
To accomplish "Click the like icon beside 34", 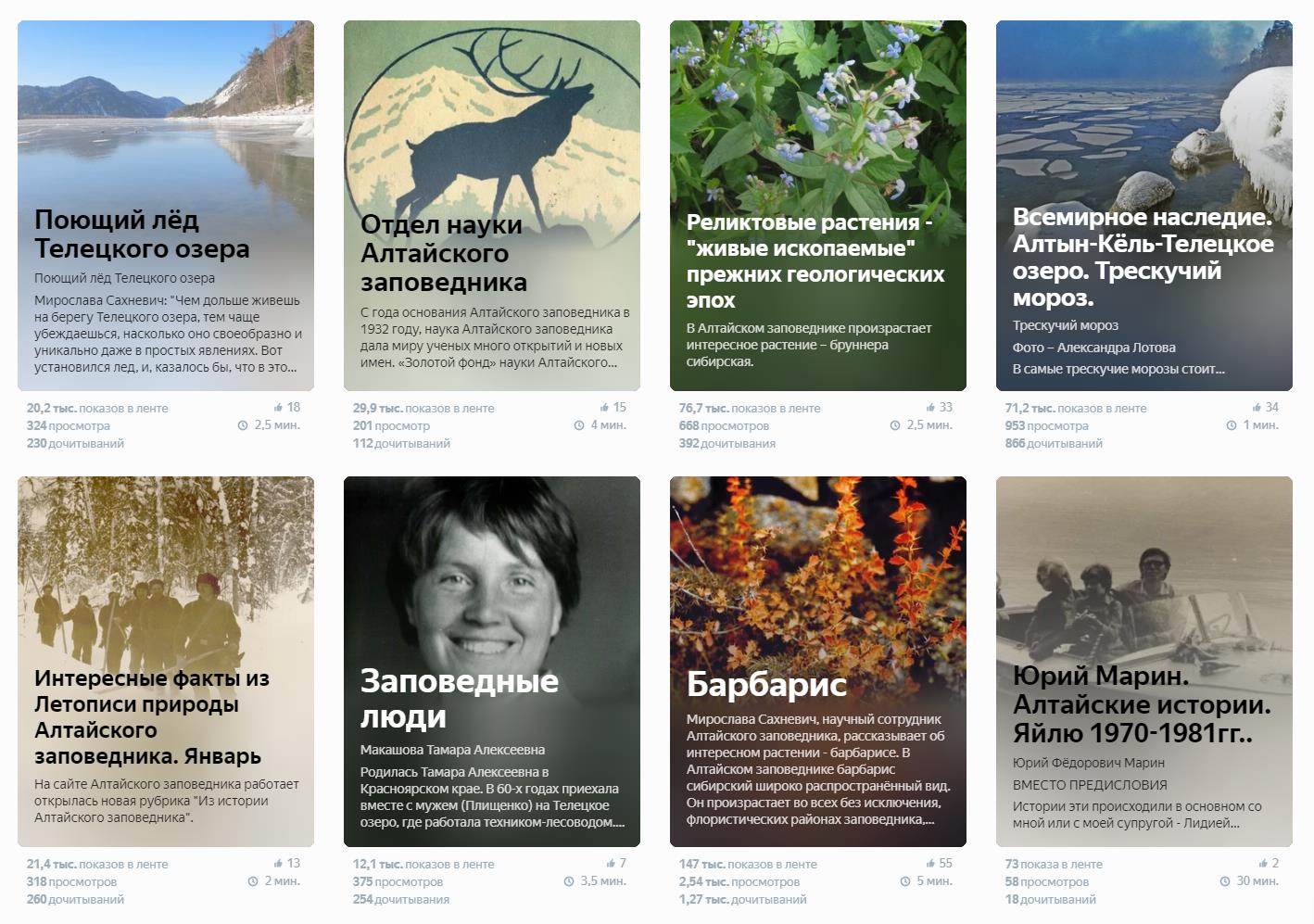I will click(1257, 407).
